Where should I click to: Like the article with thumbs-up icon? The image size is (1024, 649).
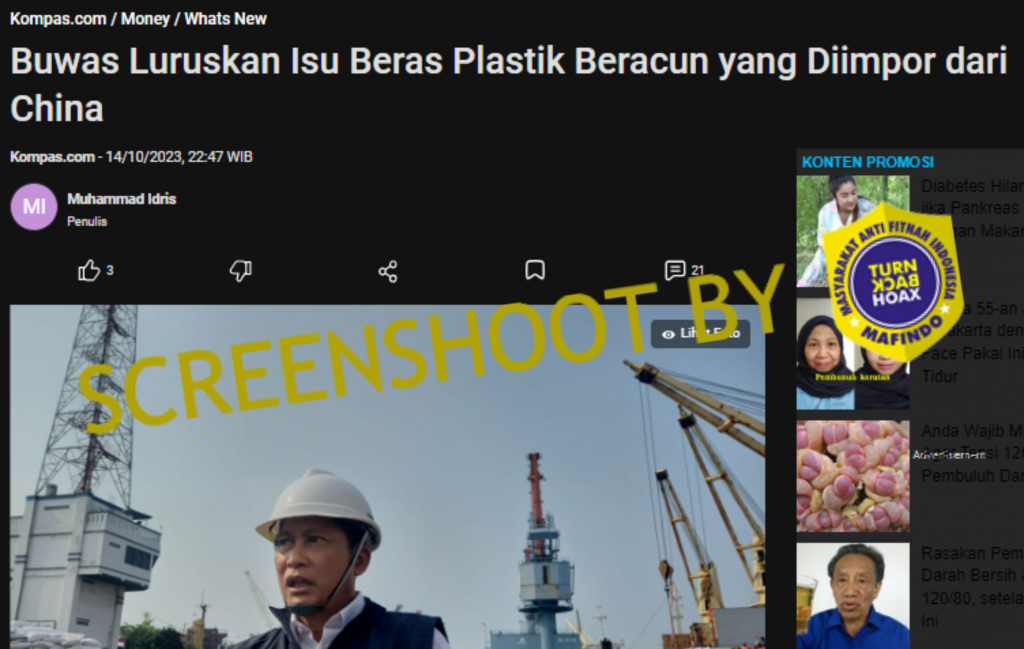pyautogui.click(x=89, y=270)
